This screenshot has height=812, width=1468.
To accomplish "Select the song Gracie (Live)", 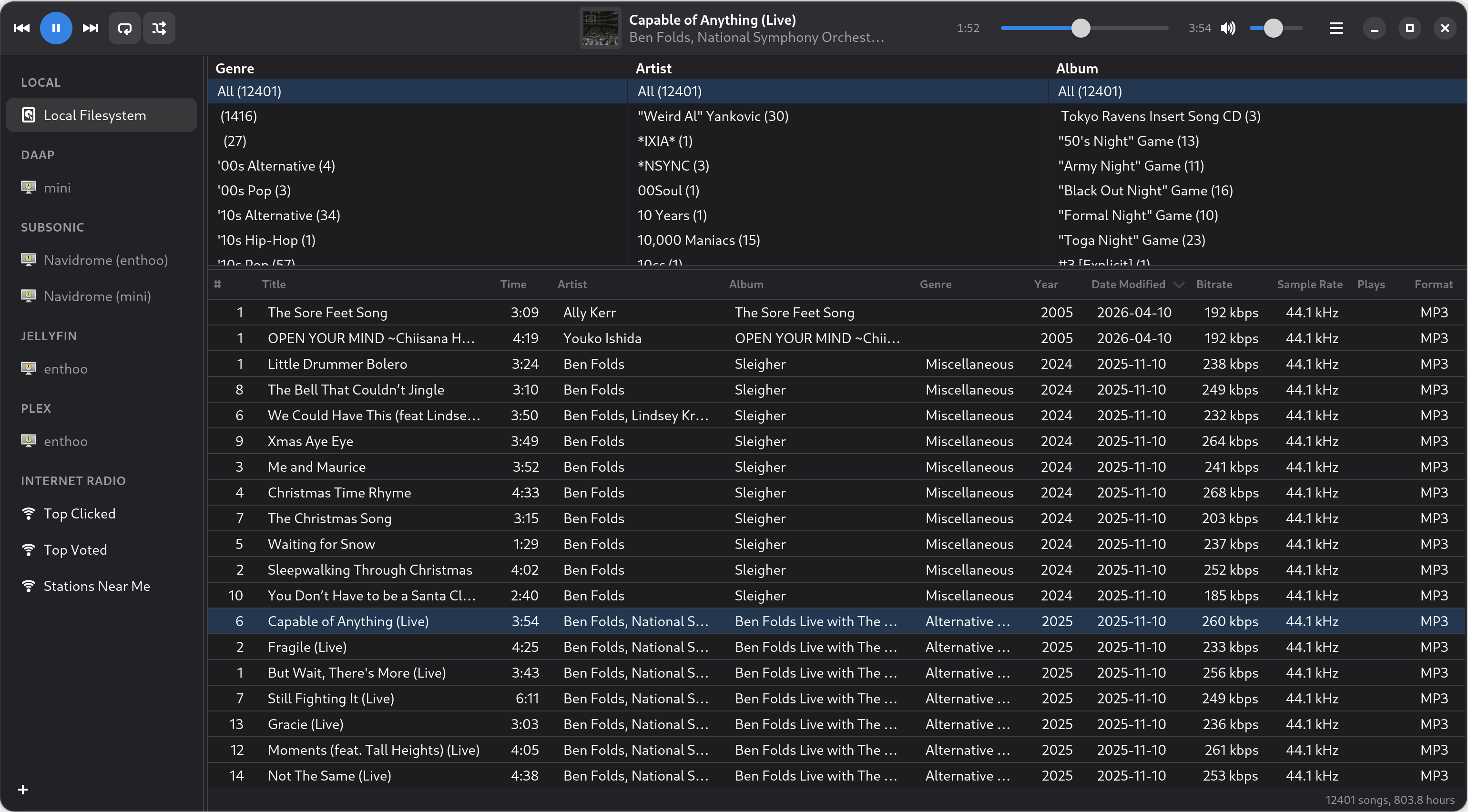I will tap(837, 724).
